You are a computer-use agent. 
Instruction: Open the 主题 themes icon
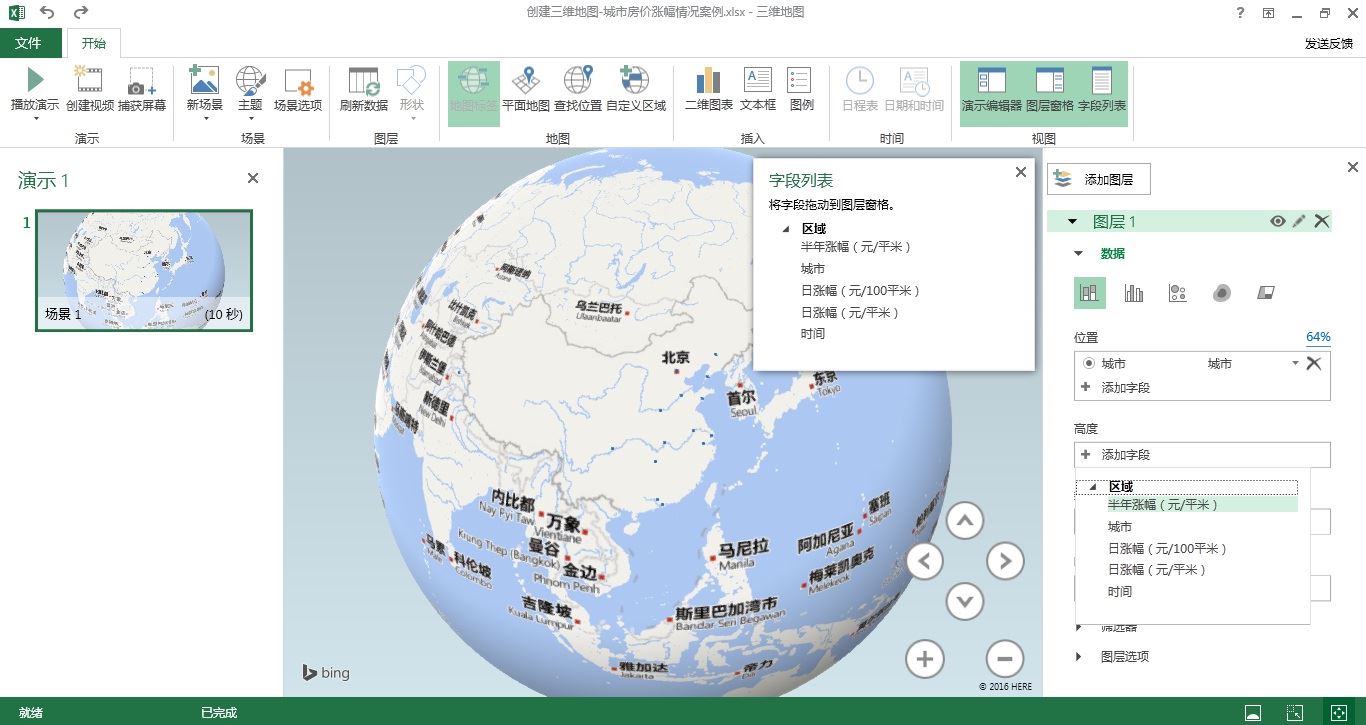250,81
